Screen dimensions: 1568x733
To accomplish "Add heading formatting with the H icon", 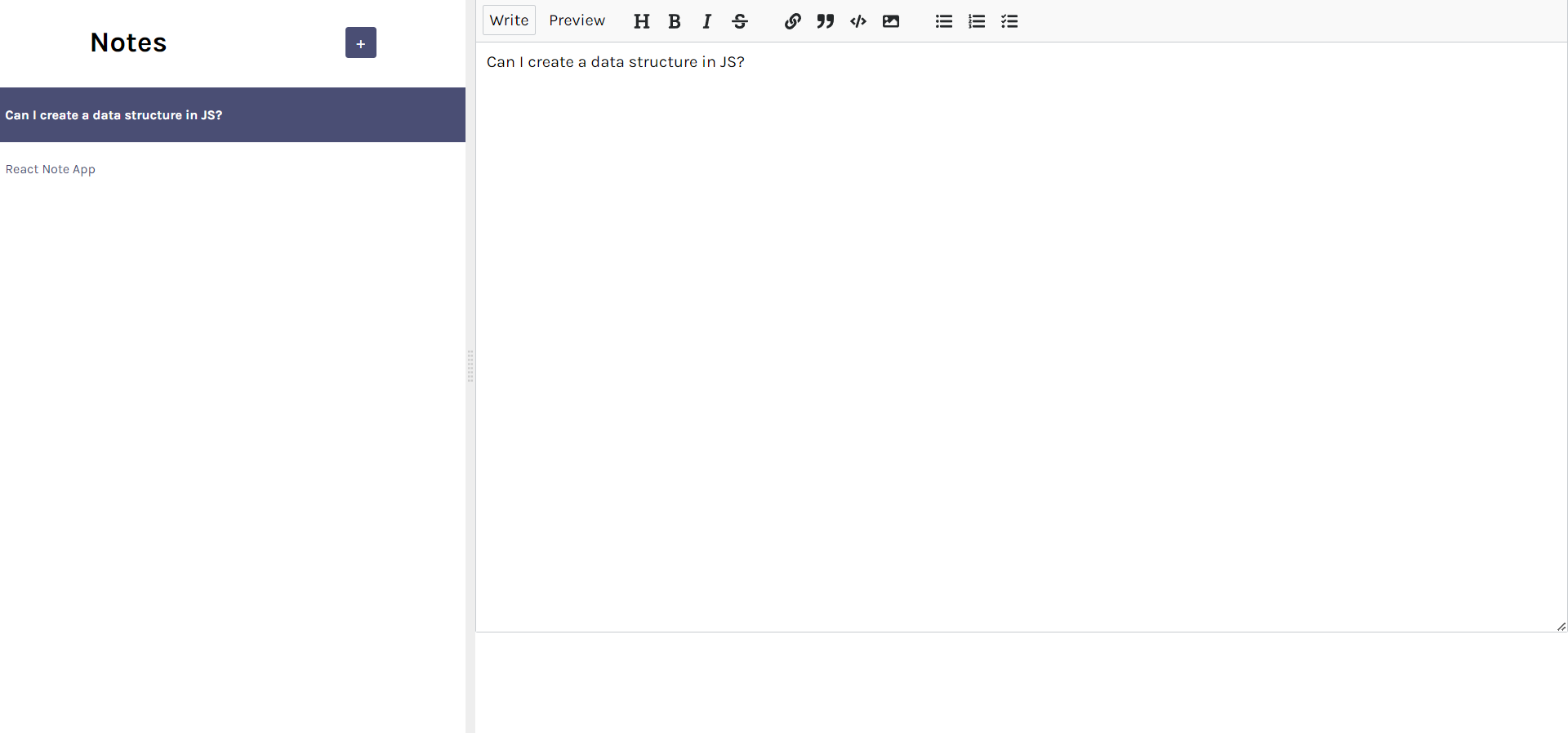I will [641, 21].
